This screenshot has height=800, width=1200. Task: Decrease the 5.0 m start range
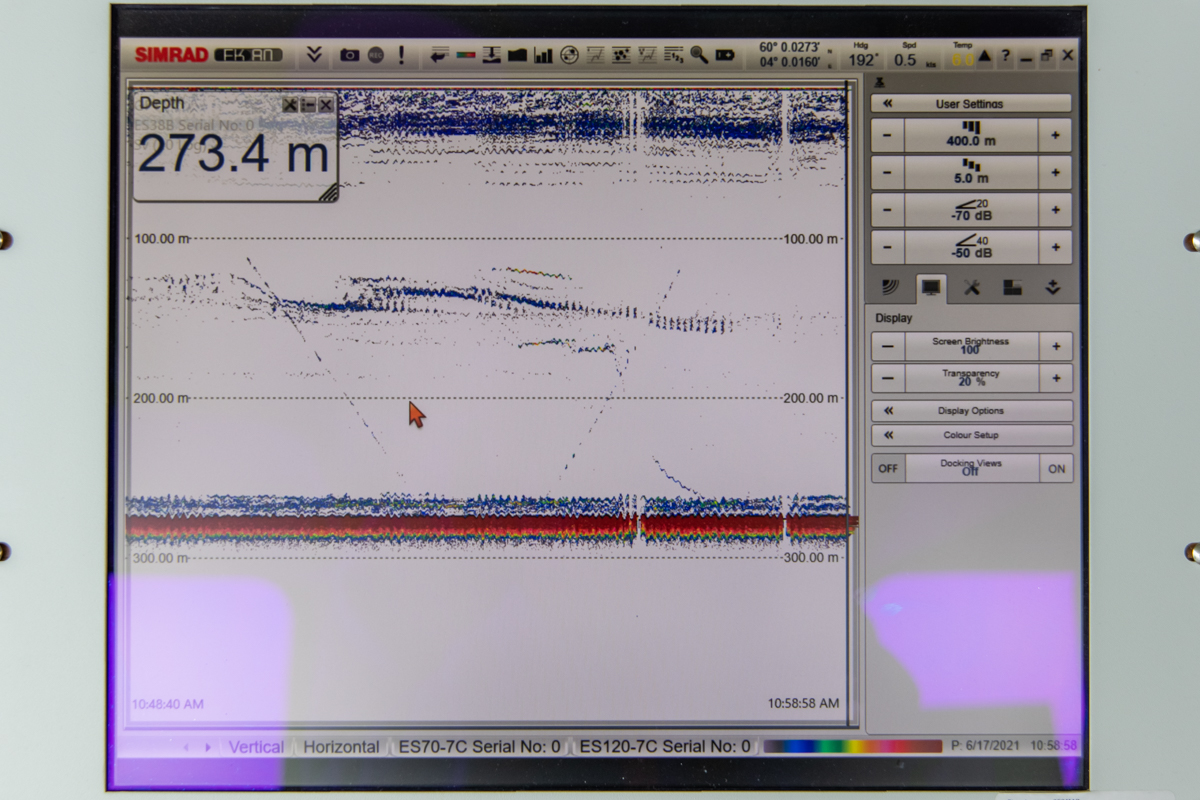(x=888, y=172)
